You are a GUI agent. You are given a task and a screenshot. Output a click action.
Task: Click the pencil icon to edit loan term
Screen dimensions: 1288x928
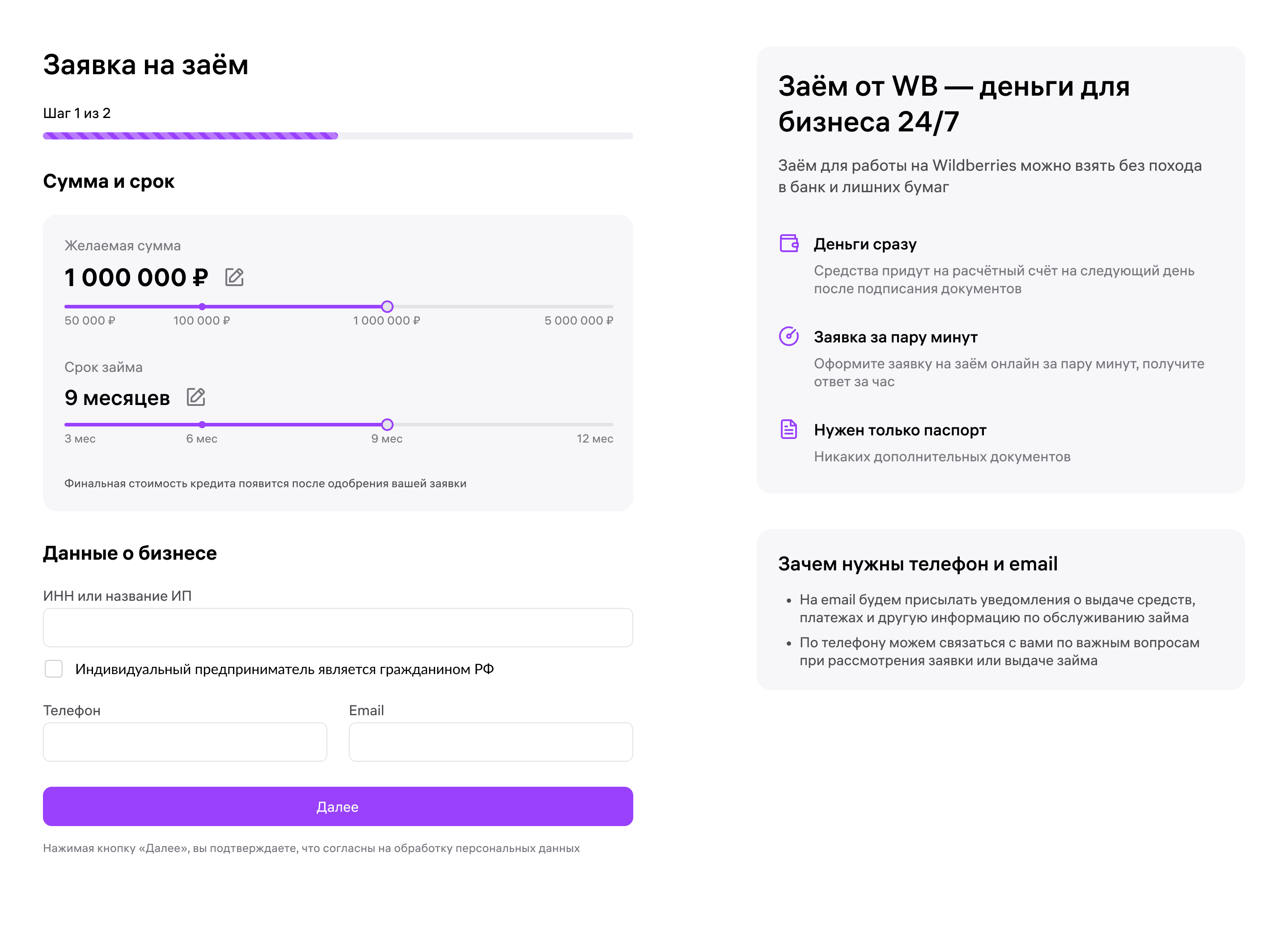197,397
